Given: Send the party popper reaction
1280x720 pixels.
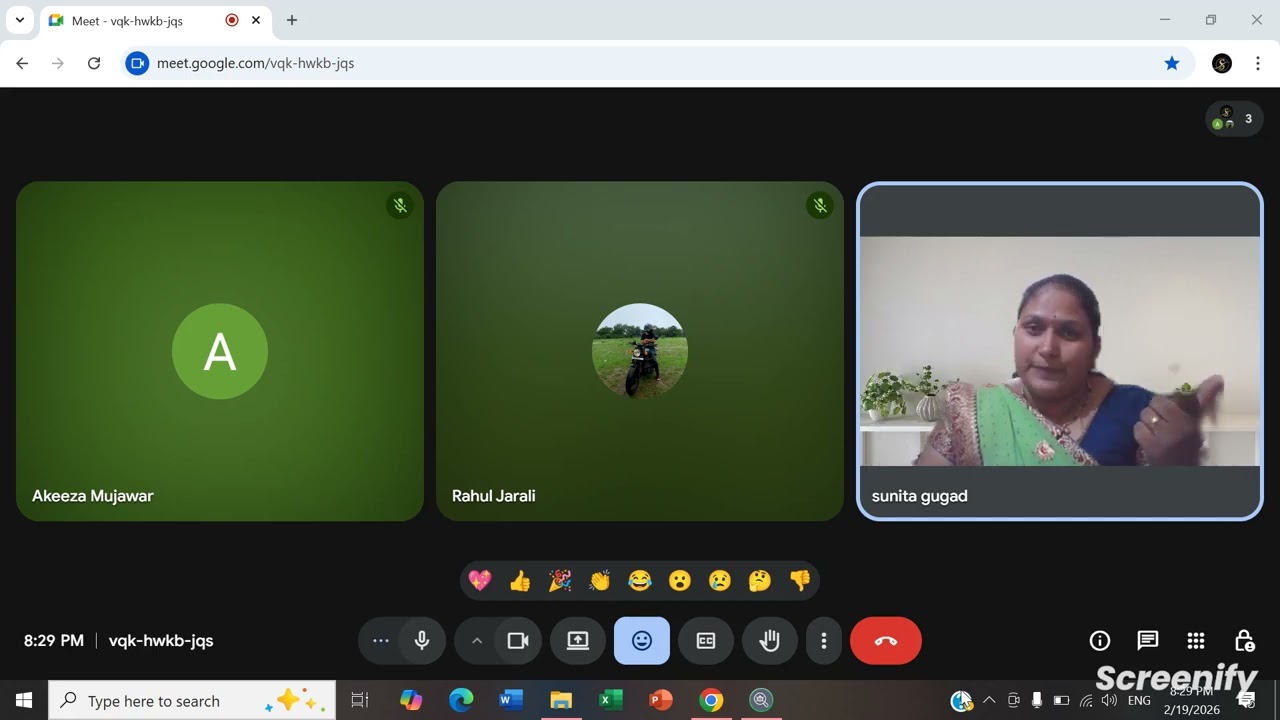Looking at the screenshot, I should (560, 581).
